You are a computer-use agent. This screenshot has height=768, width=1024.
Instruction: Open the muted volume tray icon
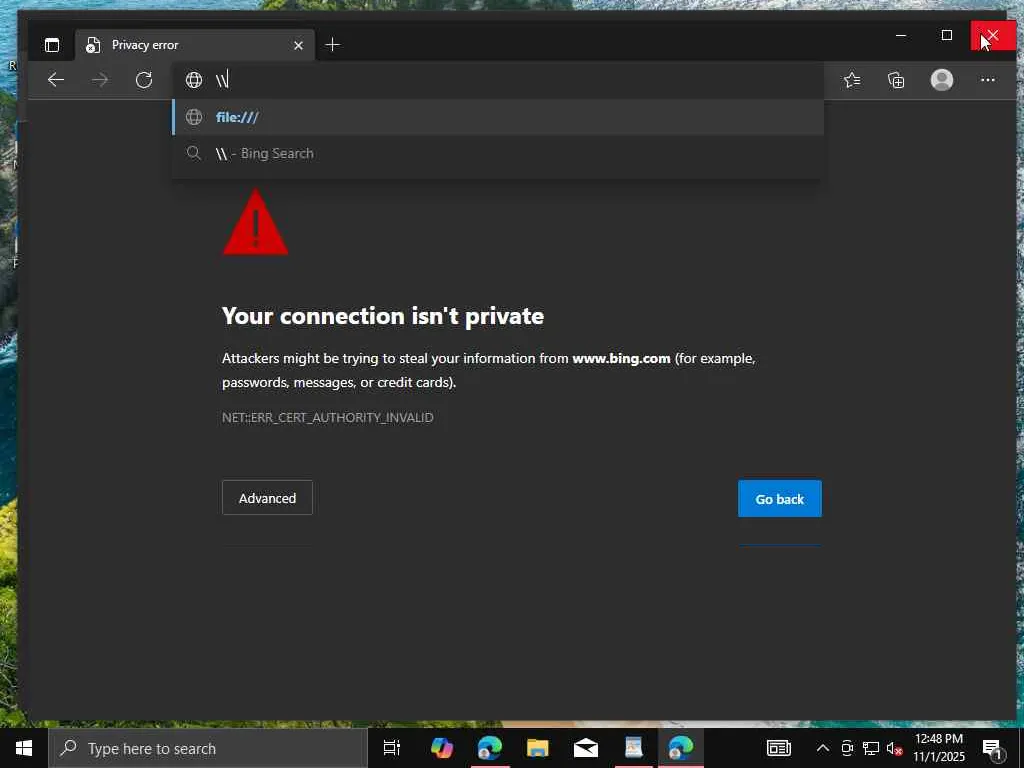[894, 748]
